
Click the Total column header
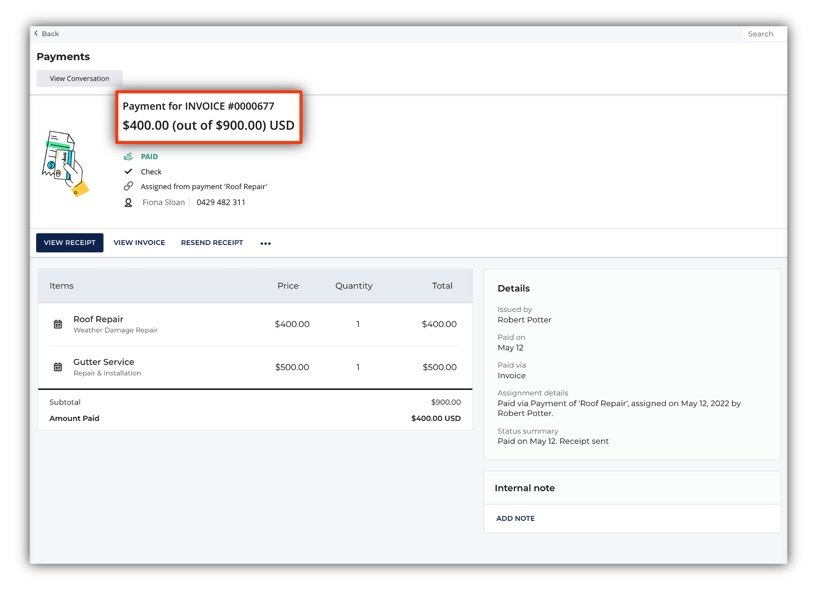(442, 286)
